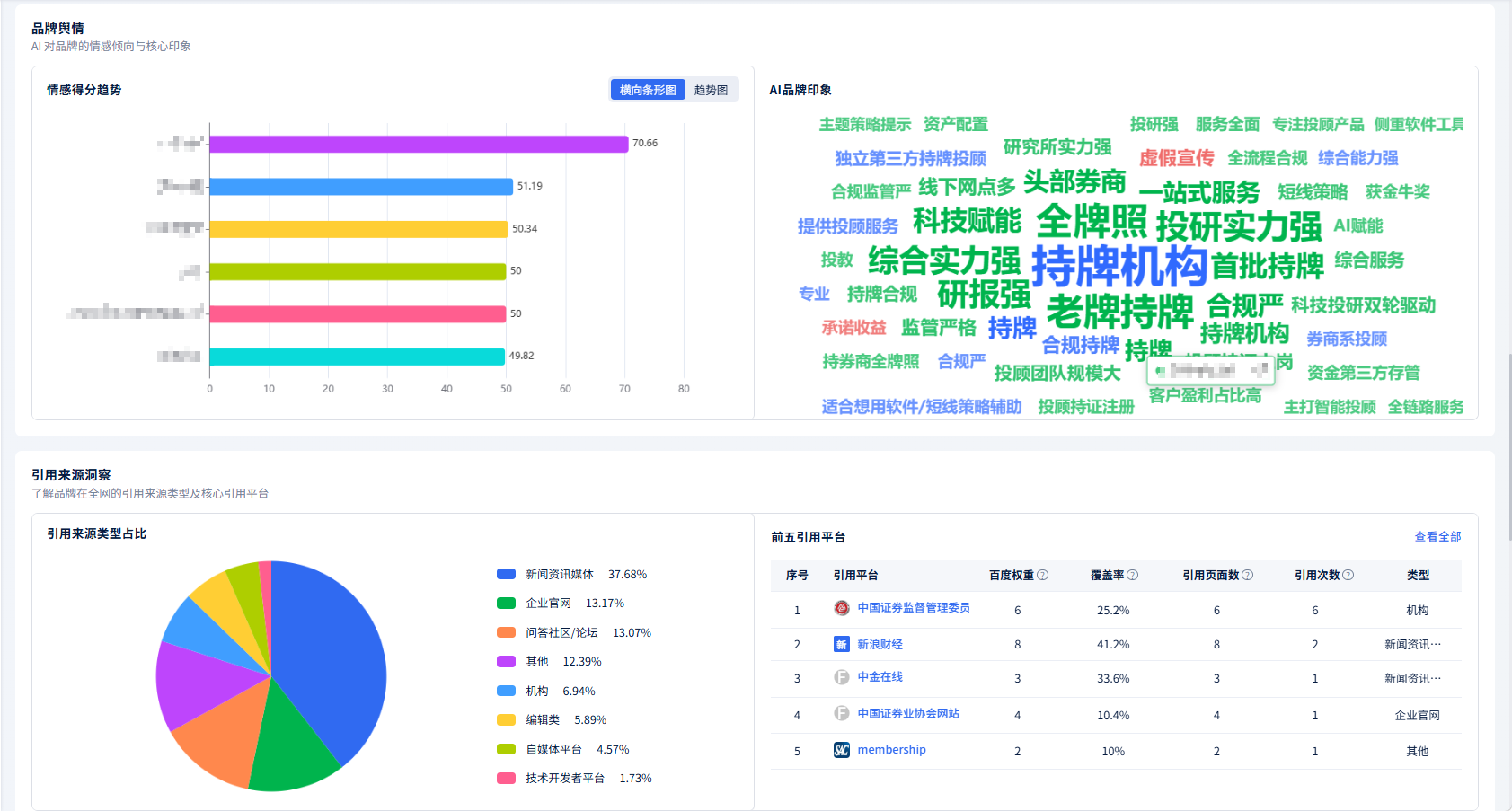Click 首批持牌 in the word cloud
1512x811 pixels.
coord(1268,266)
